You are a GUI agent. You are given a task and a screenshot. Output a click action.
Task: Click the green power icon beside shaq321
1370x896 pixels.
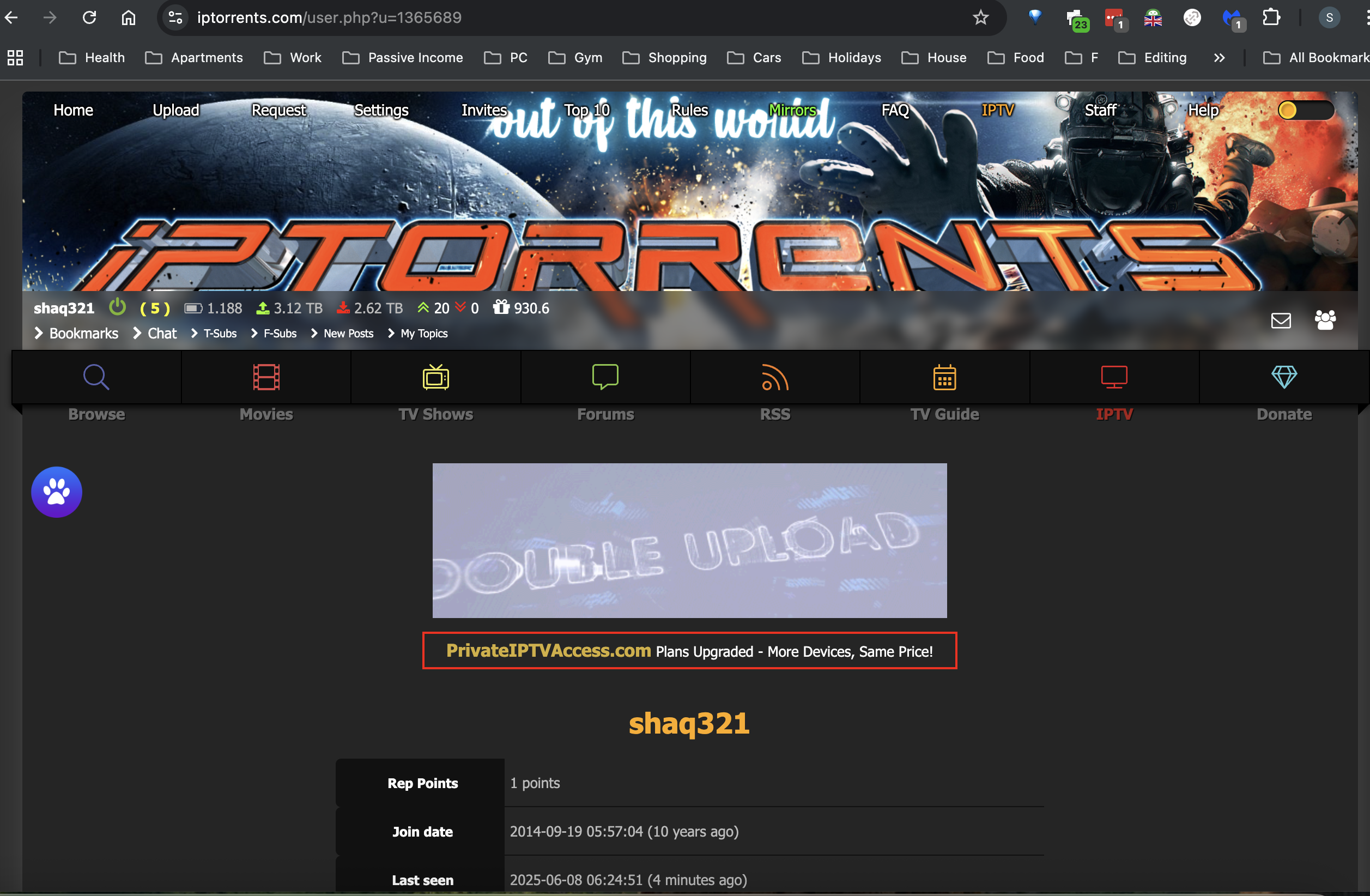tap(117, 307)
